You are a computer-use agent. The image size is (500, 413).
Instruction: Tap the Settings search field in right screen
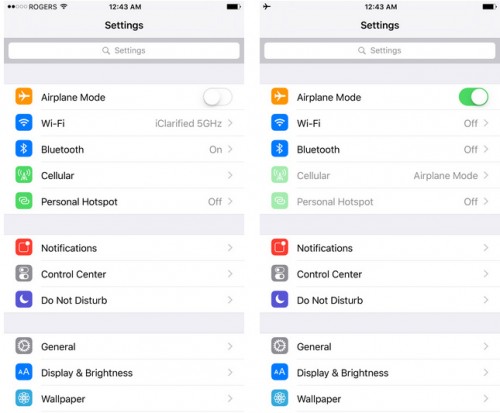click(380, 51)
